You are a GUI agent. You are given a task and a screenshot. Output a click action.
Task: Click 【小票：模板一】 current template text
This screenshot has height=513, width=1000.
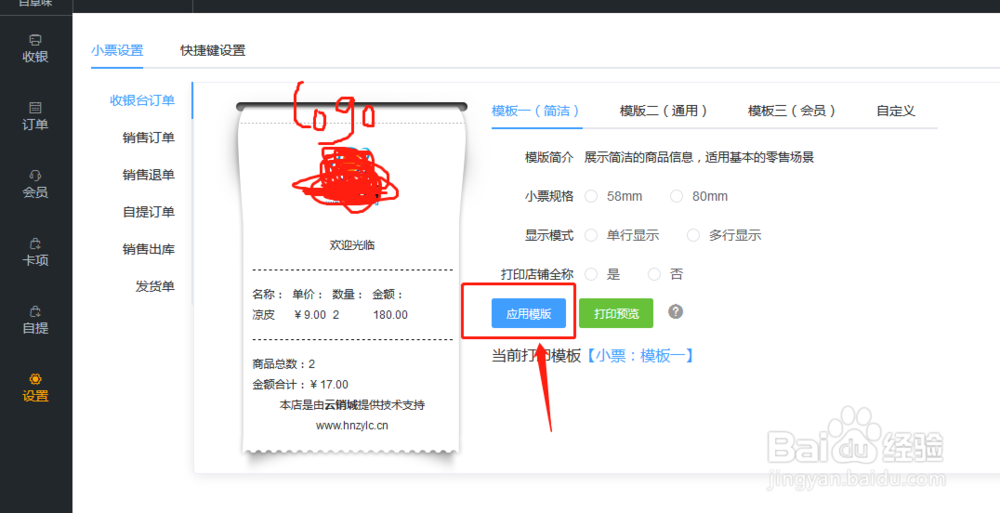pyautogui.click(x=640, y=356)
